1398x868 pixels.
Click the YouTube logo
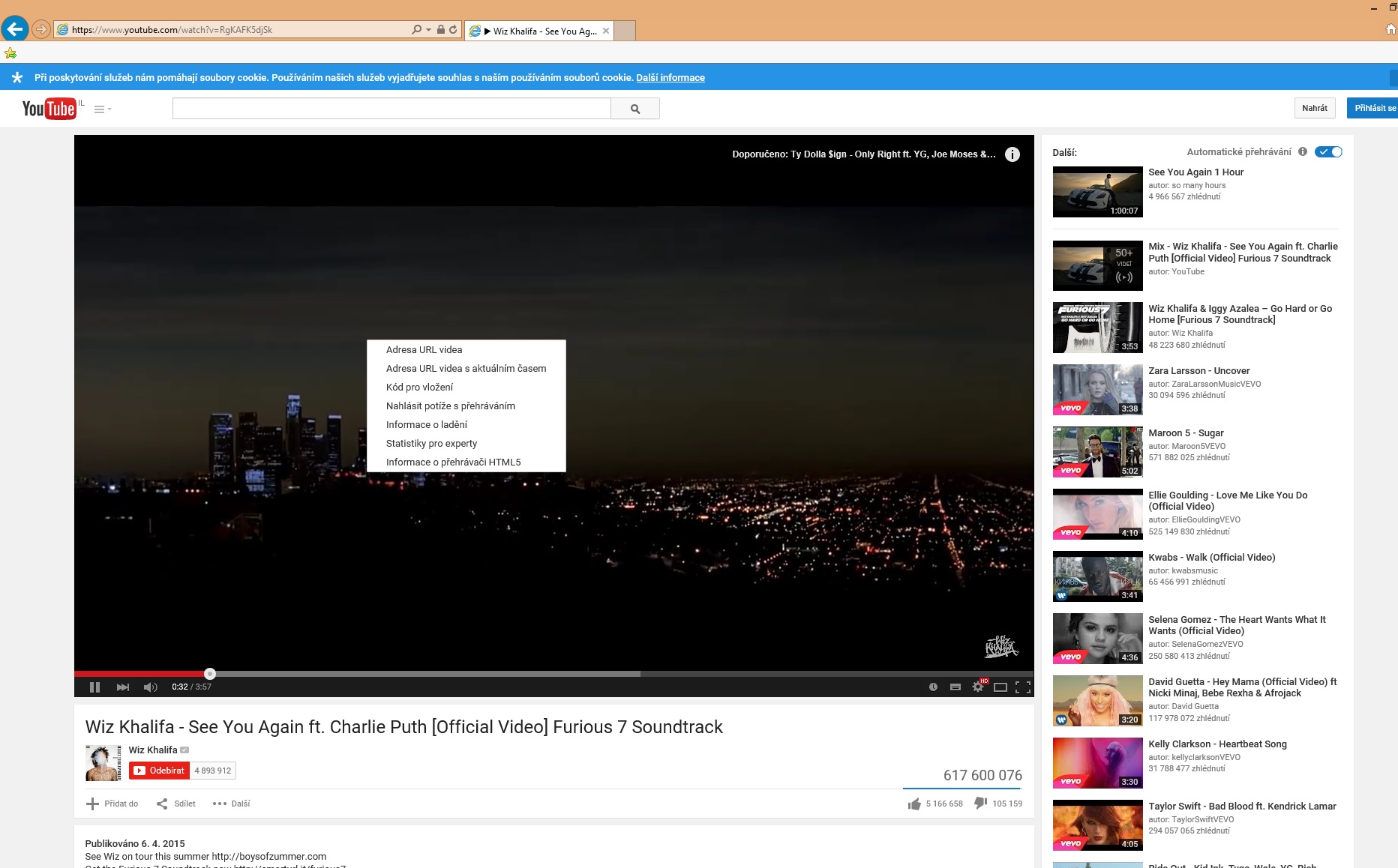pos(49,109)
